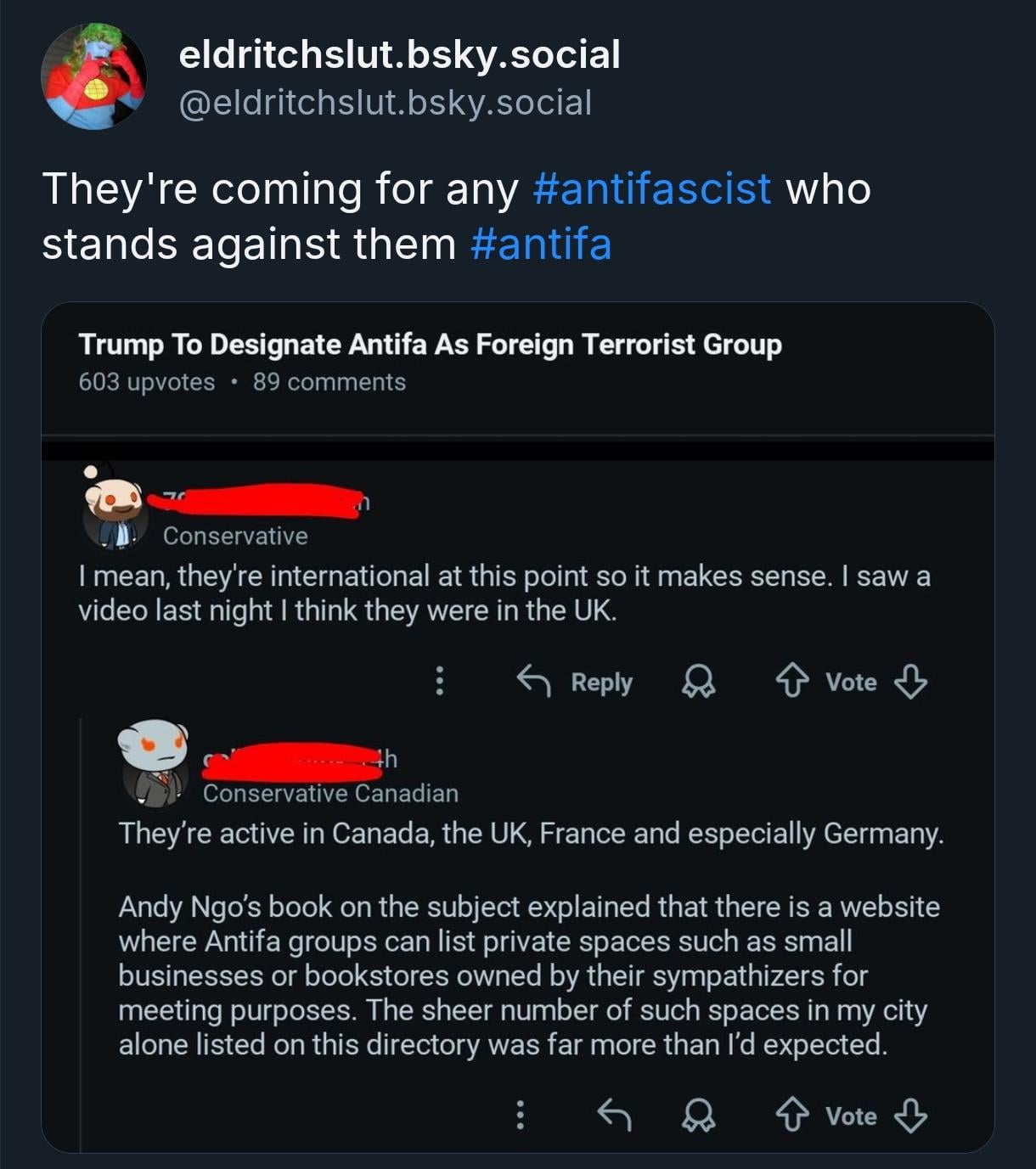Viewport: 1036px width, 1169px height.
Task: Click reply arrow on Conservative Canadian comment
Action: pyautogui.click(x=614, y=1115)
